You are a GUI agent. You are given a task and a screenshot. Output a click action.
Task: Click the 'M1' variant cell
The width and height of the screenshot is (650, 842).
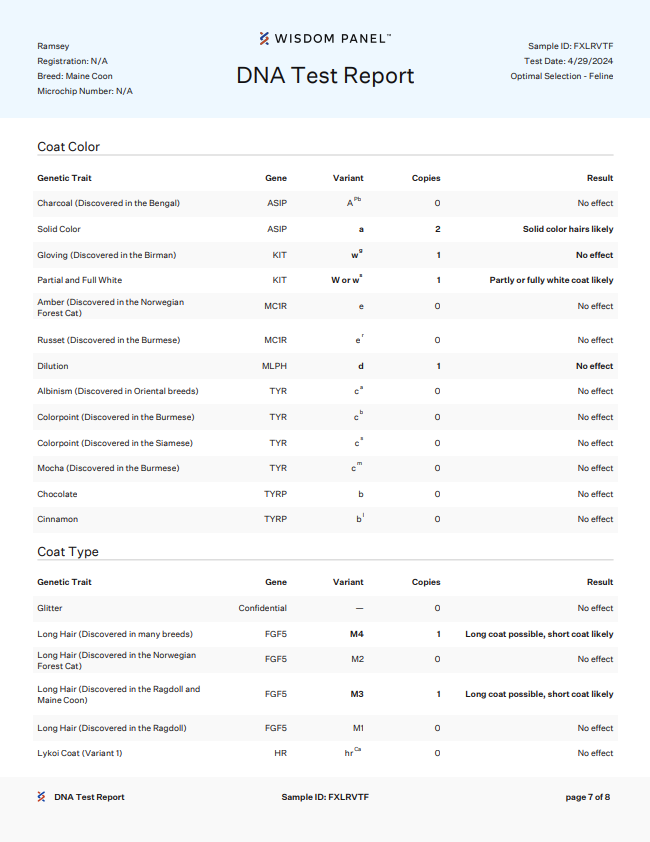point(358,728)
